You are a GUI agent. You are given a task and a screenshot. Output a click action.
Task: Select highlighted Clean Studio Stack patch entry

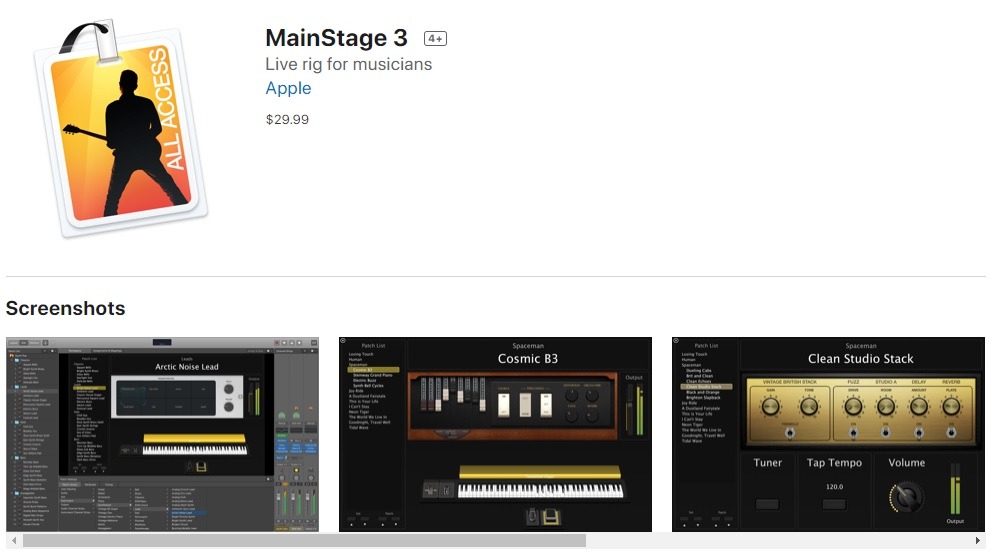point(706,386)
